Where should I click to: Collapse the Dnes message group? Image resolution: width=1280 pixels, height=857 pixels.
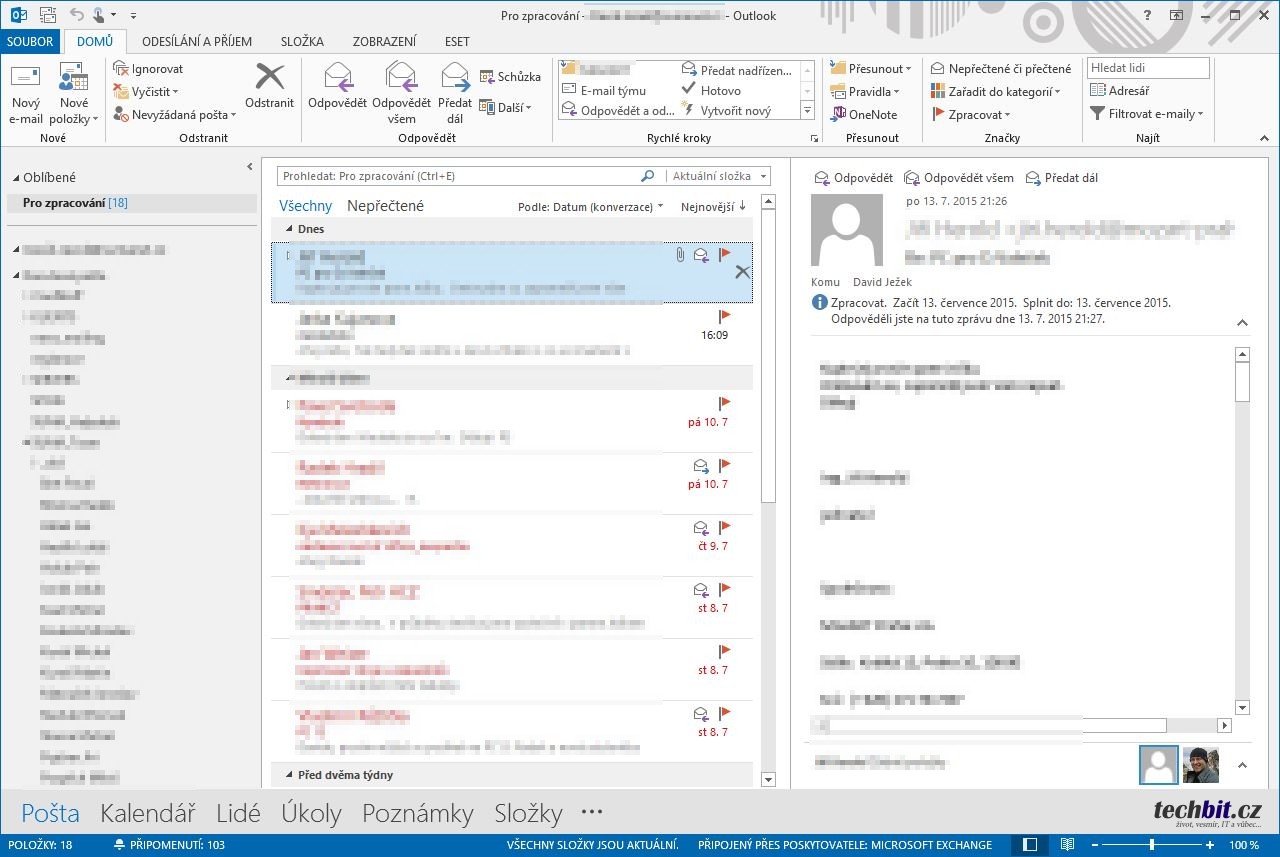tap(289, 229)
